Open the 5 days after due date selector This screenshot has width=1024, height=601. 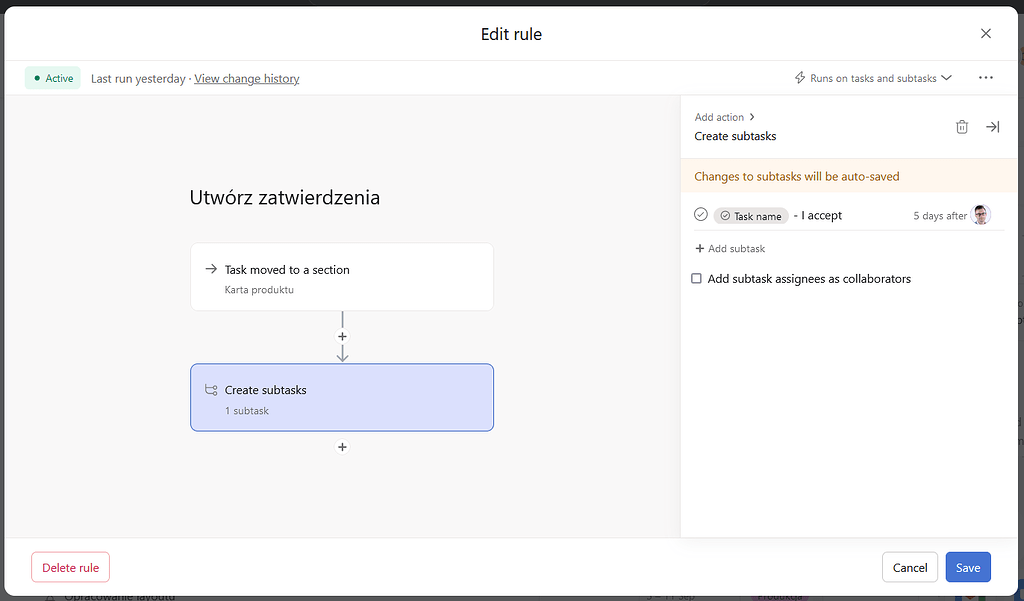[940, 216]
